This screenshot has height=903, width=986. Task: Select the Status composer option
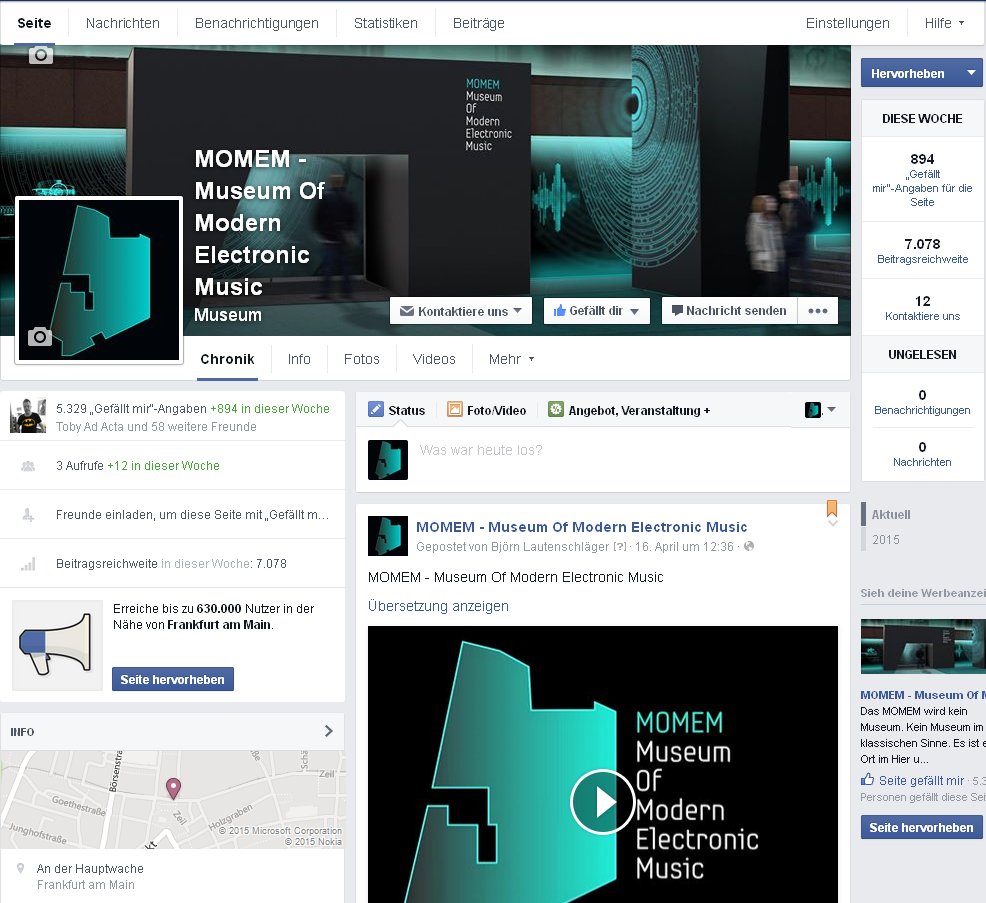point(397,410)
